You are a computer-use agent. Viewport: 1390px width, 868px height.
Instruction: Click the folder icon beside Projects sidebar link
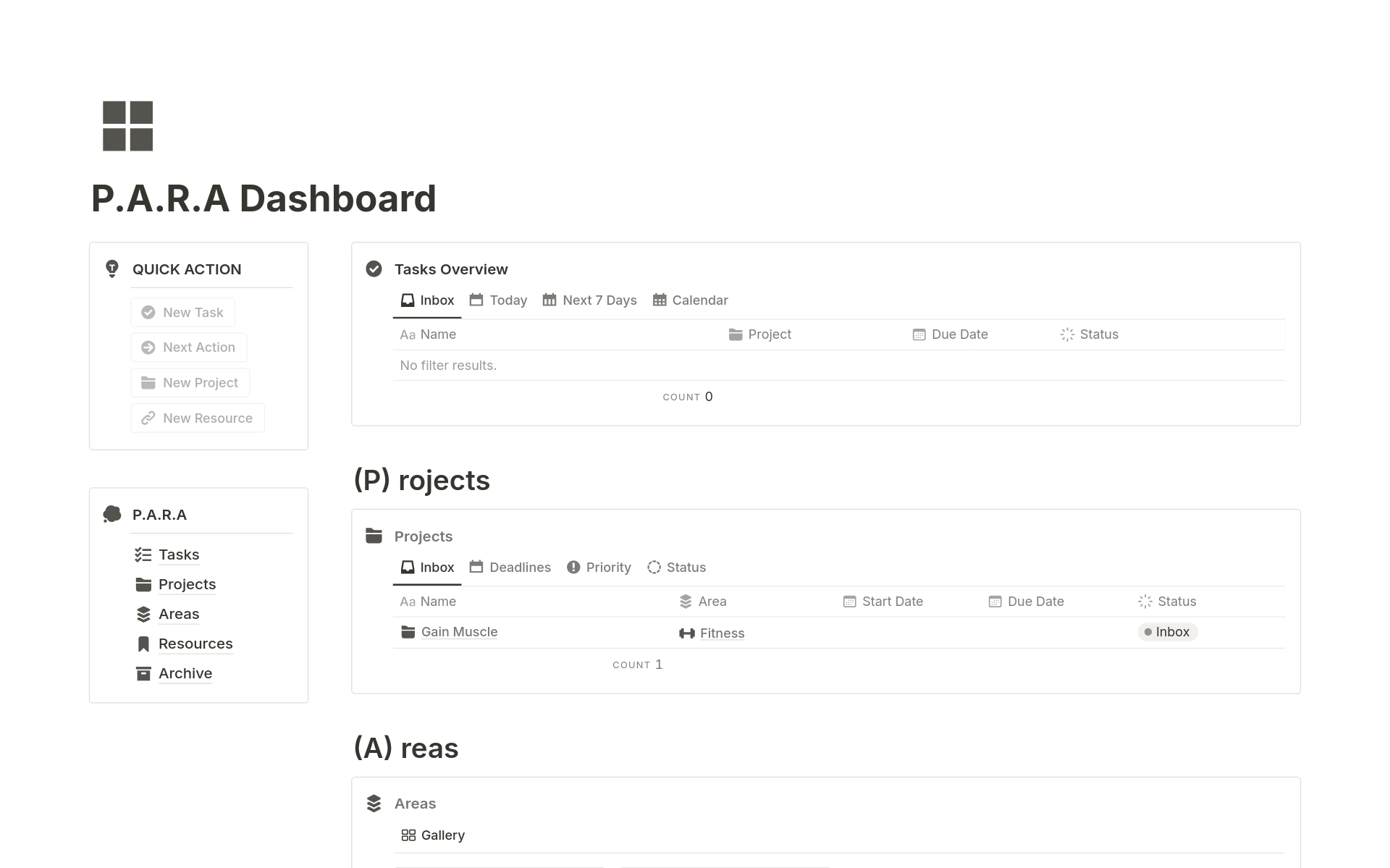[143, 583]
